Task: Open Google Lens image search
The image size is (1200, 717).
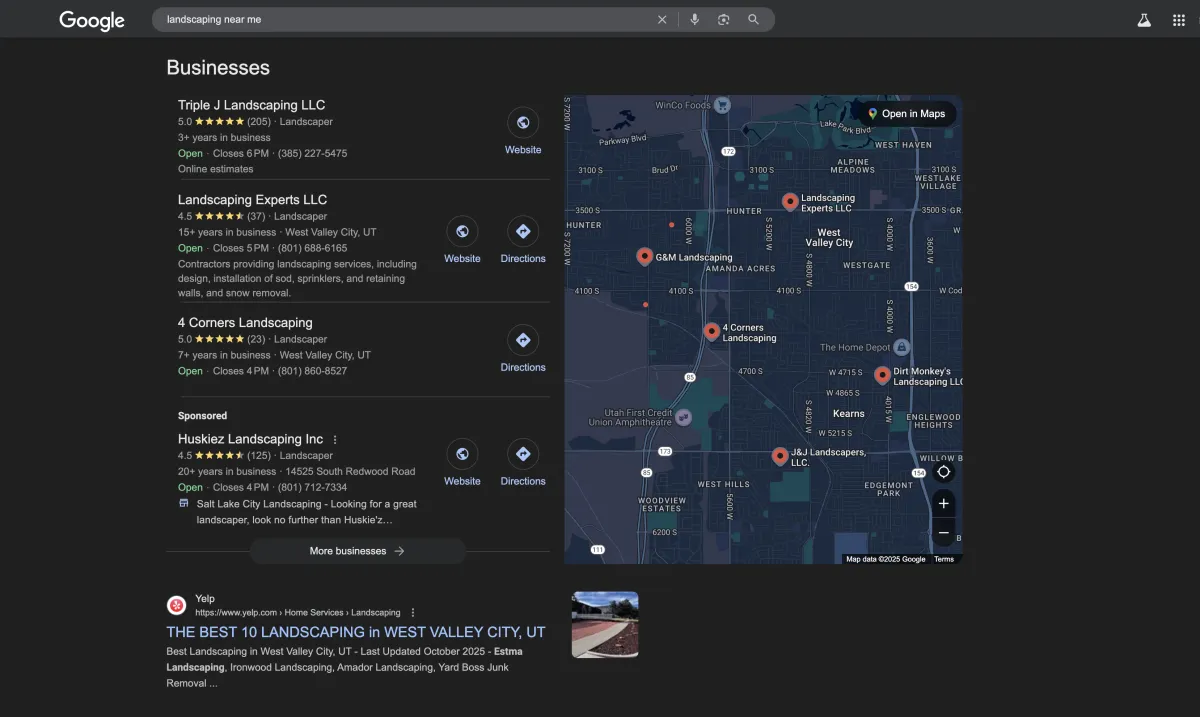Action: click(724, 20)
